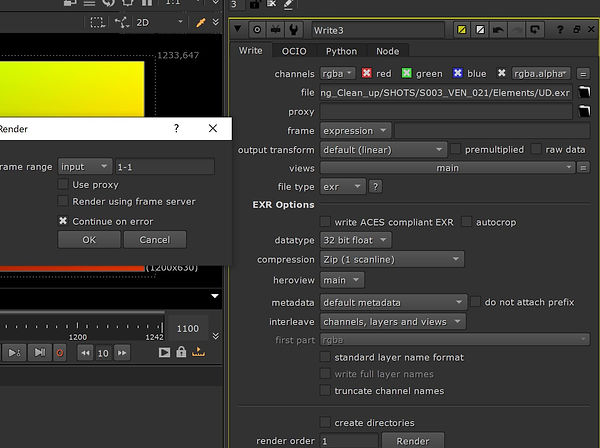This screenshot has height=448, width=600.
Task: Enable truncate channel names checkbox
Action: tap(325, 390)
